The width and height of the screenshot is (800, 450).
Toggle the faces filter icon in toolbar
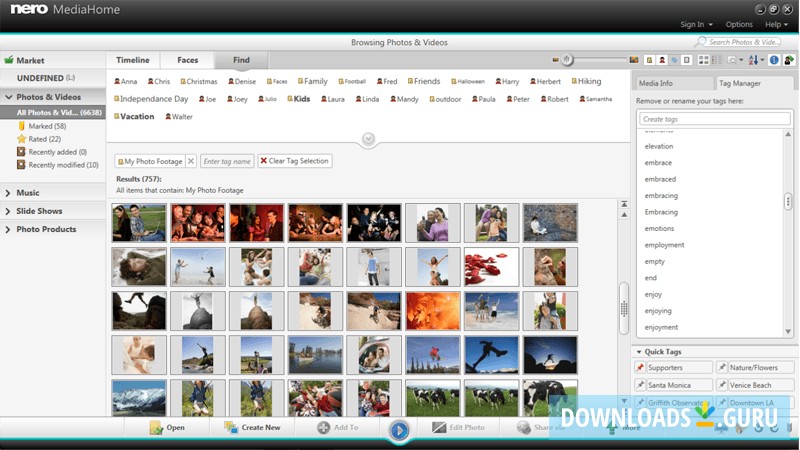[662, 60]
